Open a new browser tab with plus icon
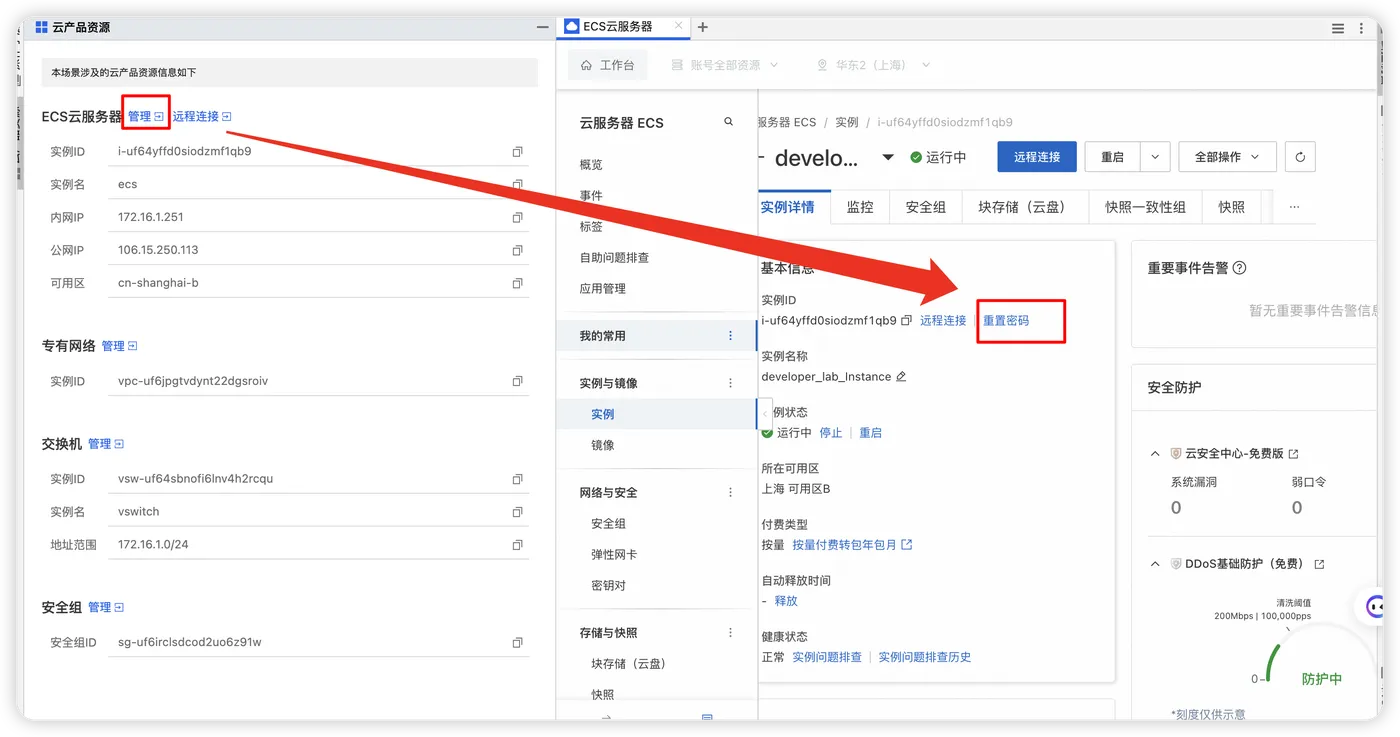This screenshot has width=1400, height=737. pyautogui.click(x=703, y=27)
